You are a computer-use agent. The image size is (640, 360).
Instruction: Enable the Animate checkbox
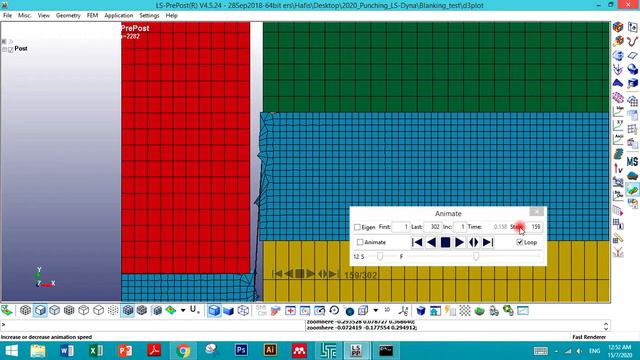pos(360,242)
